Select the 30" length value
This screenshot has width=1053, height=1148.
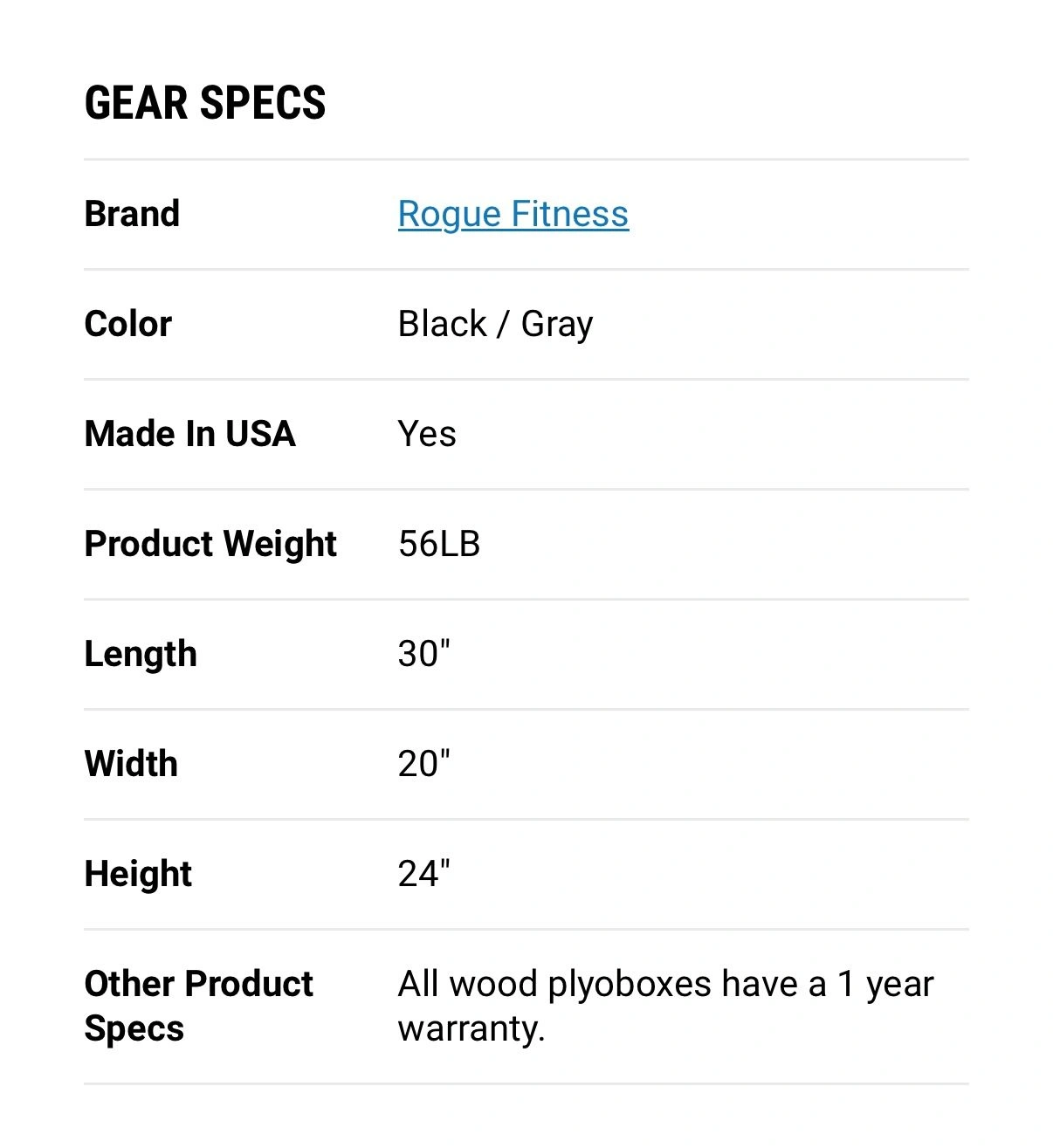[x=424, y=654]
